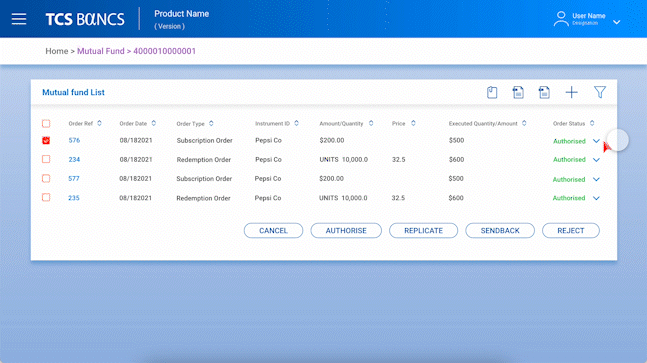This screenshot has width=647, height=363.
Task: Check the checkbox for order 235
Action: 46,198
